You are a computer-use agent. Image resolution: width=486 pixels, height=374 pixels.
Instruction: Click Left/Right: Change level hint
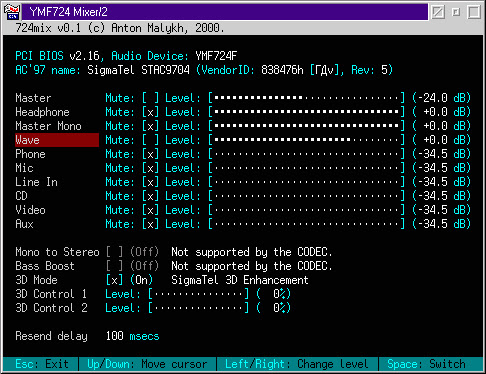[297, 364]
